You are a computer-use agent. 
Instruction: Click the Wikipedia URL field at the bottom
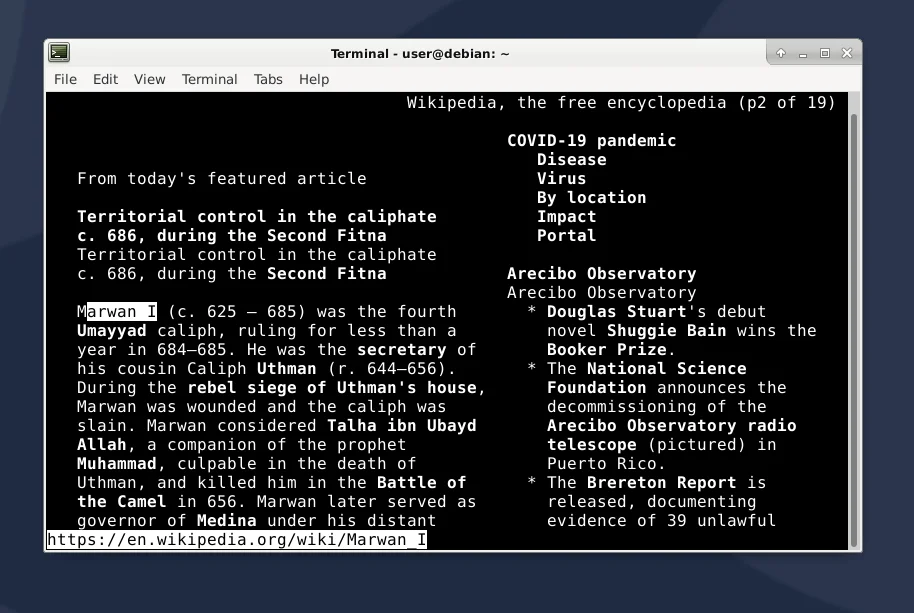(235, 539)
